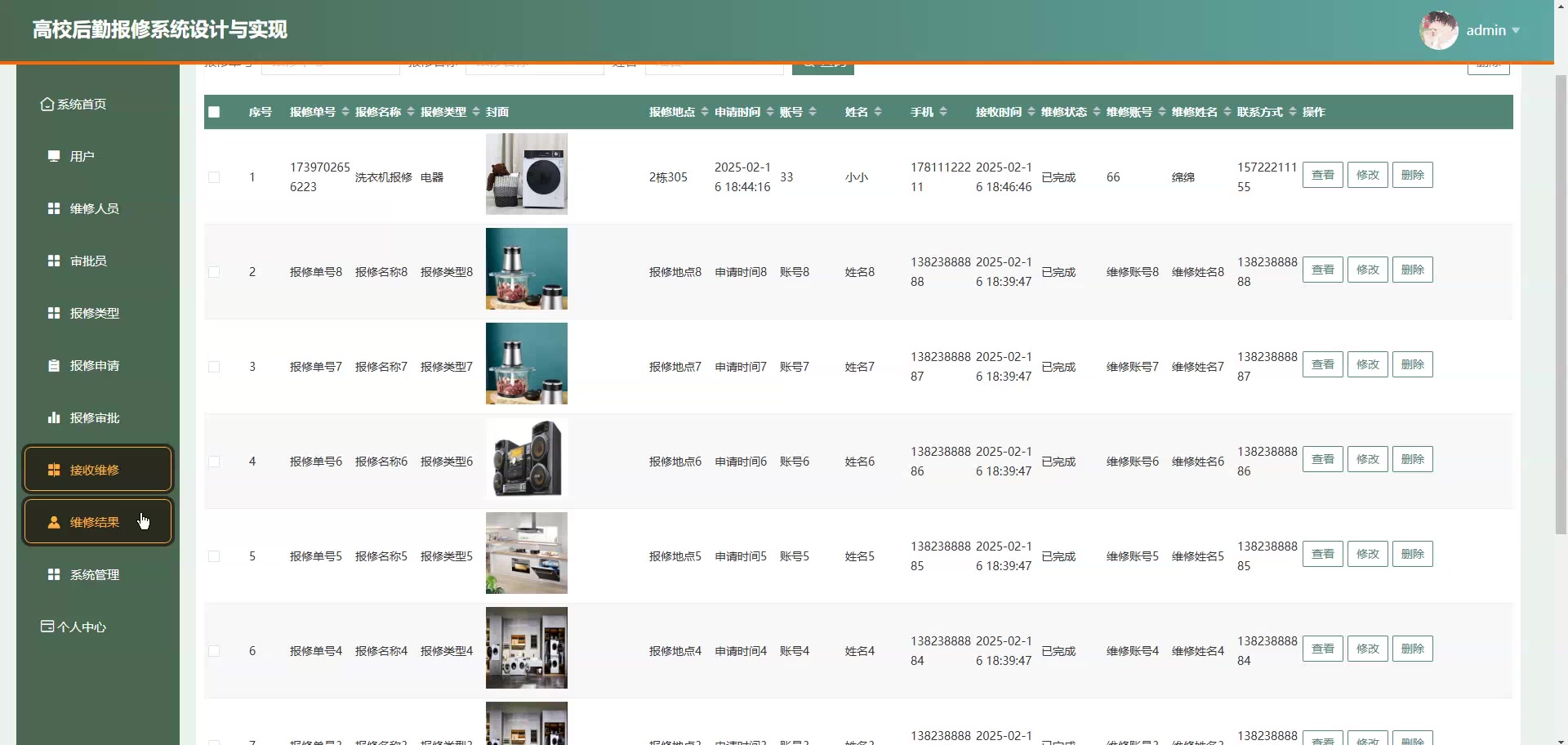Edit the 报修单号6 record with 修改

tap(1368, 459)
